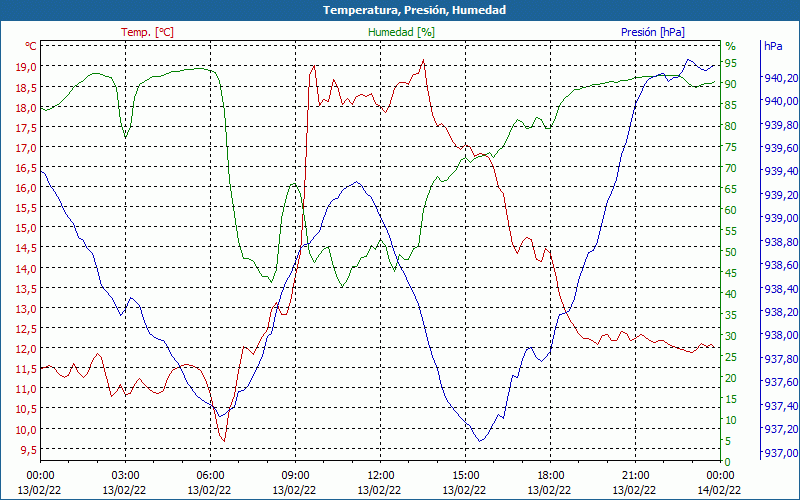The width and height of the screenshot is (800, 500).
Task: Select the 17,5 temperature axis tick
Action: pyautogui.click(x=27, y=128)
